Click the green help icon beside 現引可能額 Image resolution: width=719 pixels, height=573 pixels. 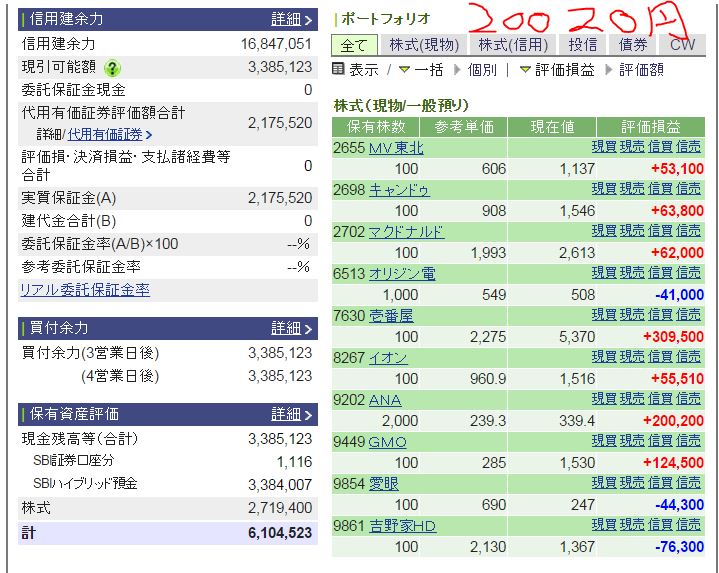click(112, 68)
